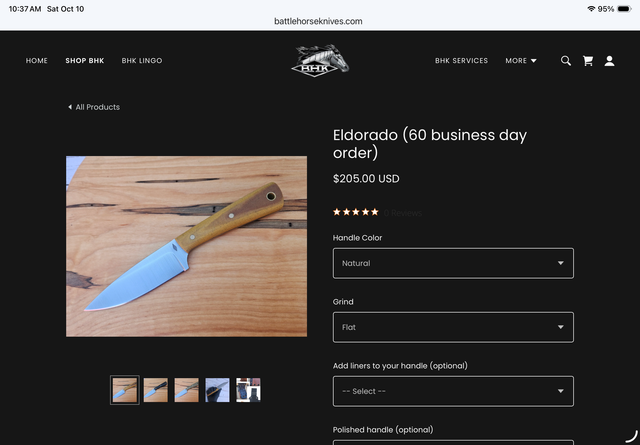Click the $205.00 USD price
Viewport: 640px width, 445px height.
366,179
